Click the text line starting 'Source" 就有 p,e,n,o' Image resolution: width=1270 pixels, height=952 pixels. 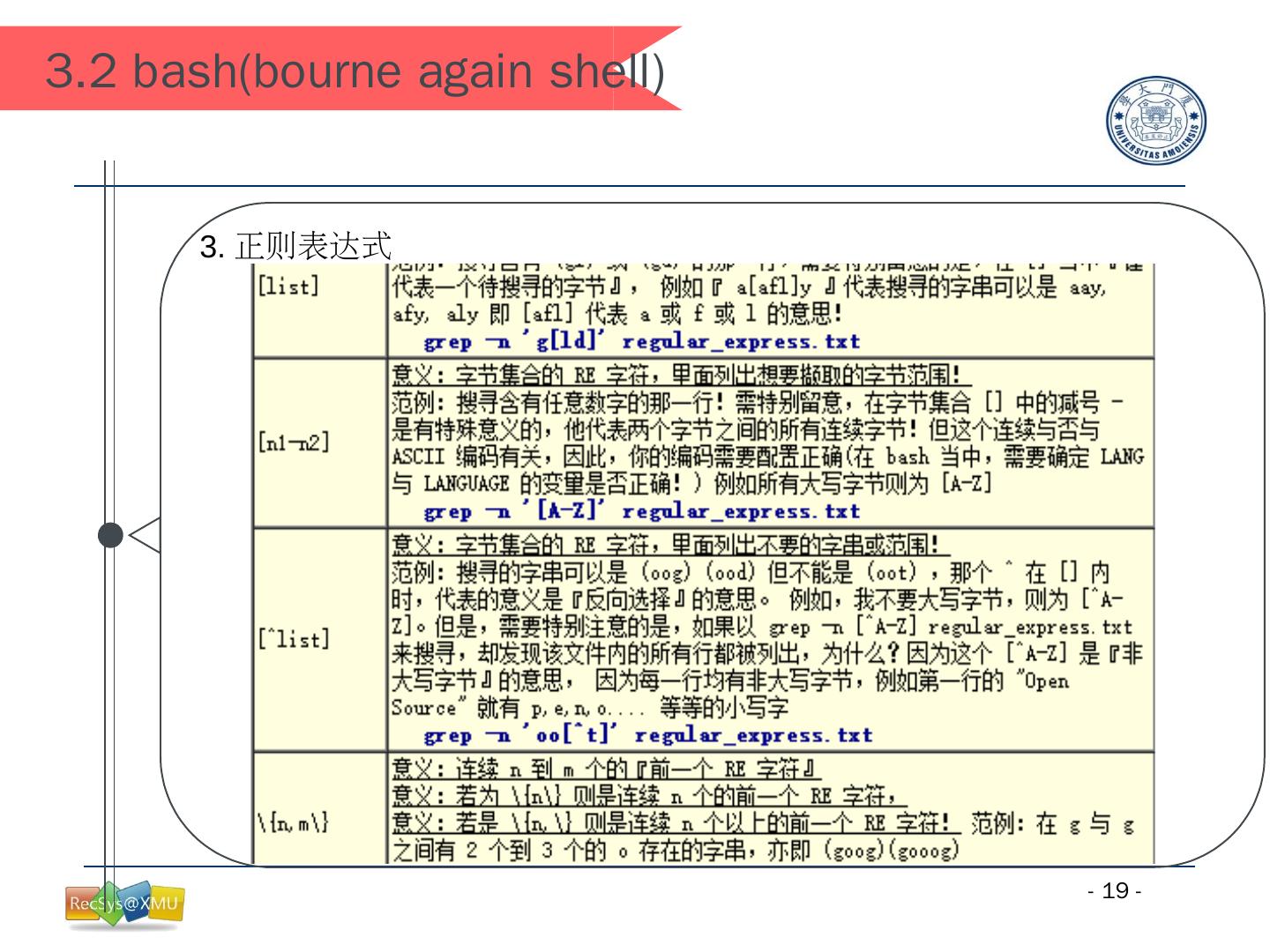(590, 708)
